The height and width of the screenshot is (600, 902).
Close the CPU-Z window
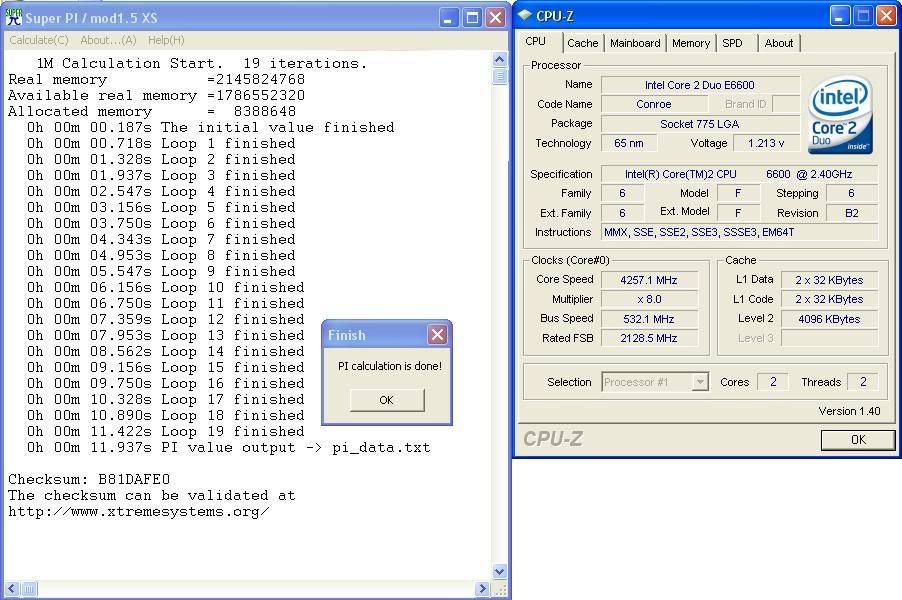click(x=886, y=16)
